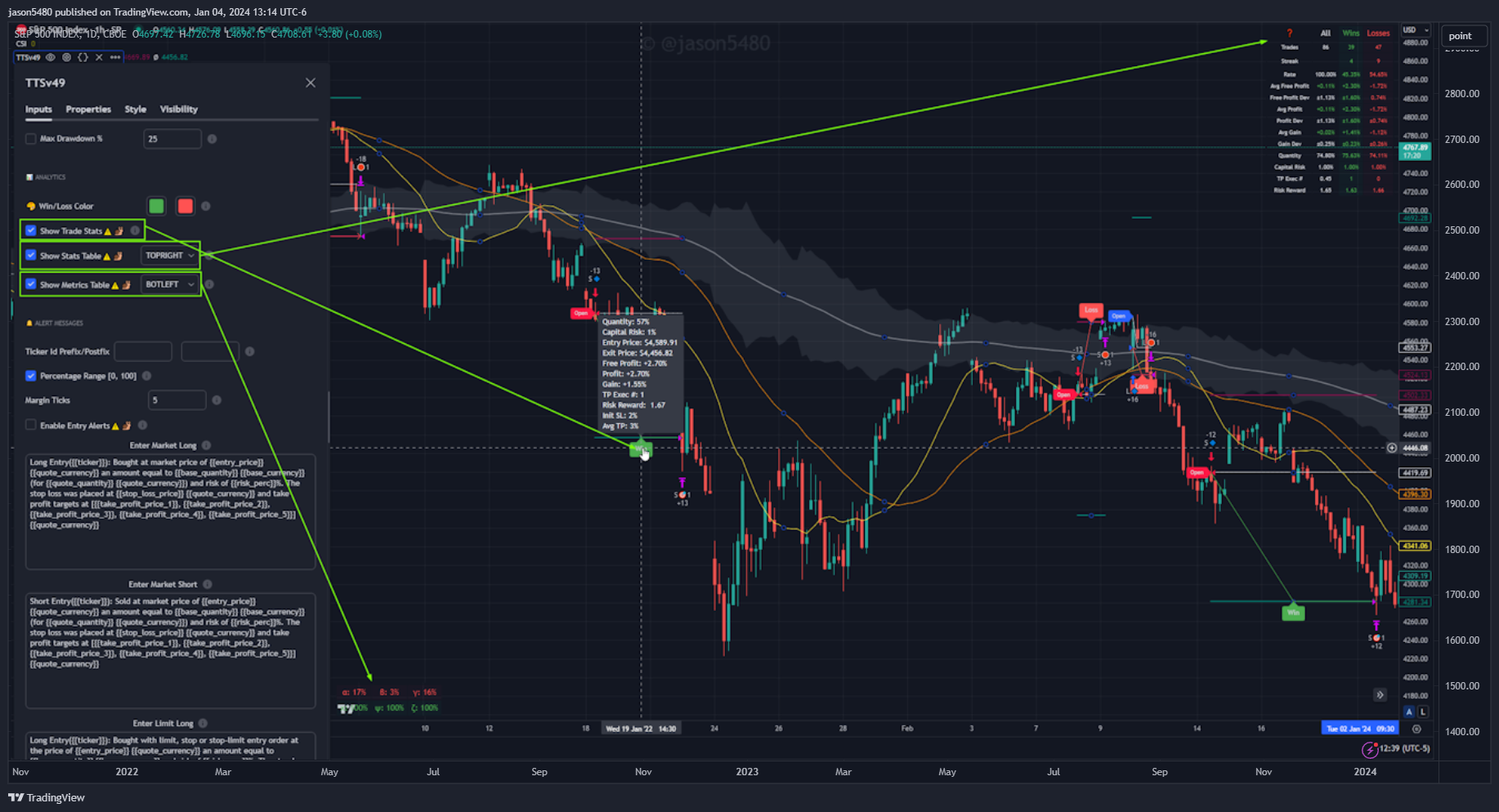Click info icon beside Show Trade Stats

click(135, 230)
